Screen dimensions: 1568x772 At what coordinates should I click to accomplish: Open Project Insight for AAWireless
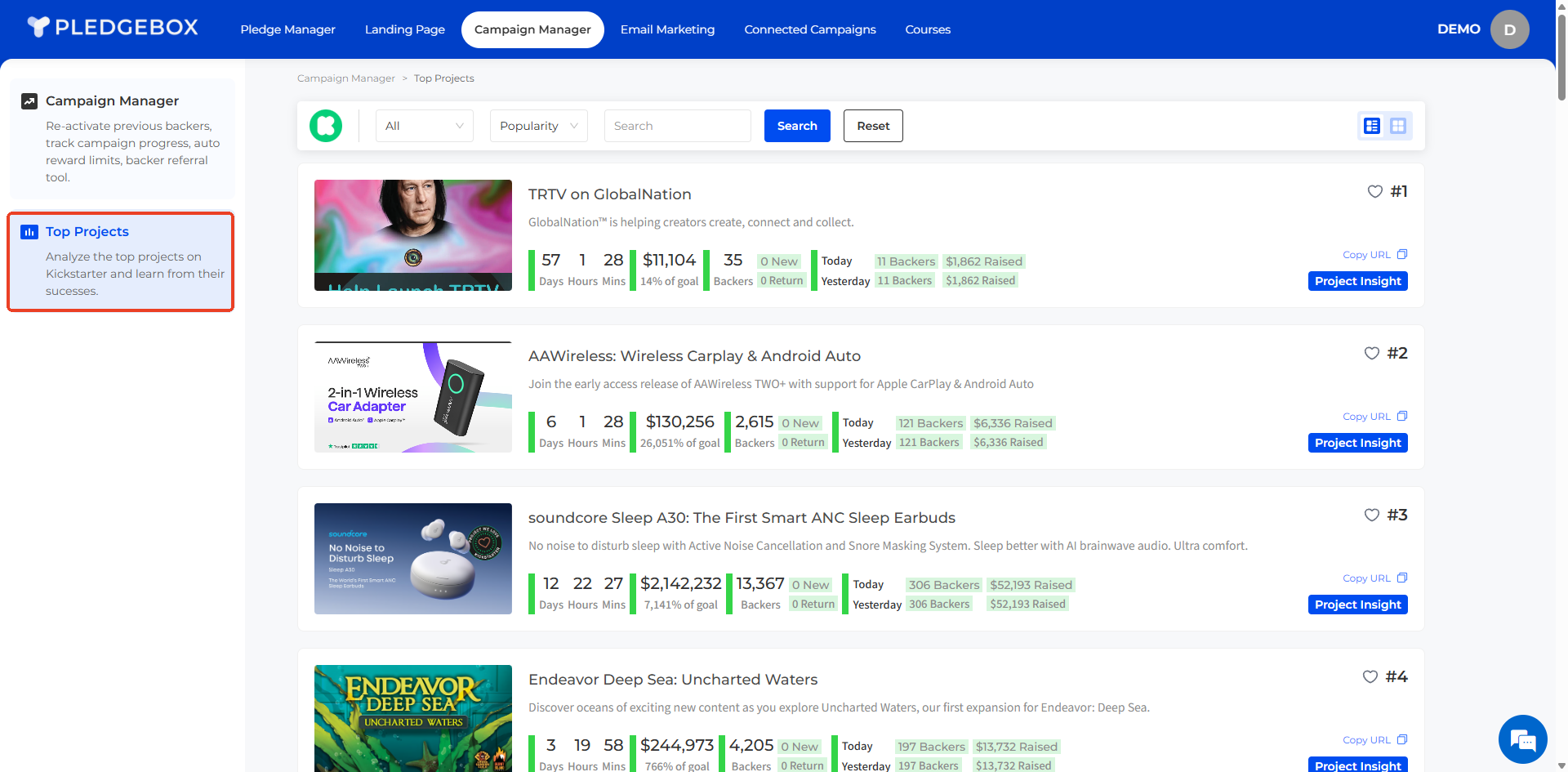[1357, 443]
